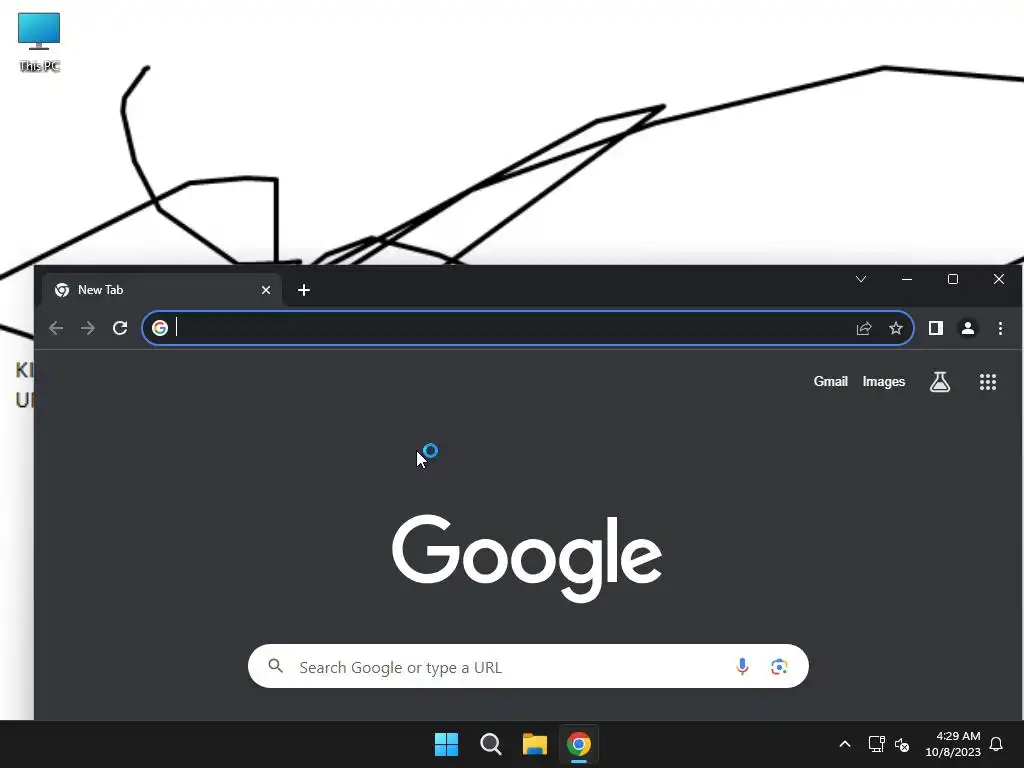The width and height of the screenshot is (1024, 768).
Task: Minimize the Chrome window
Action: click(907, 280)
